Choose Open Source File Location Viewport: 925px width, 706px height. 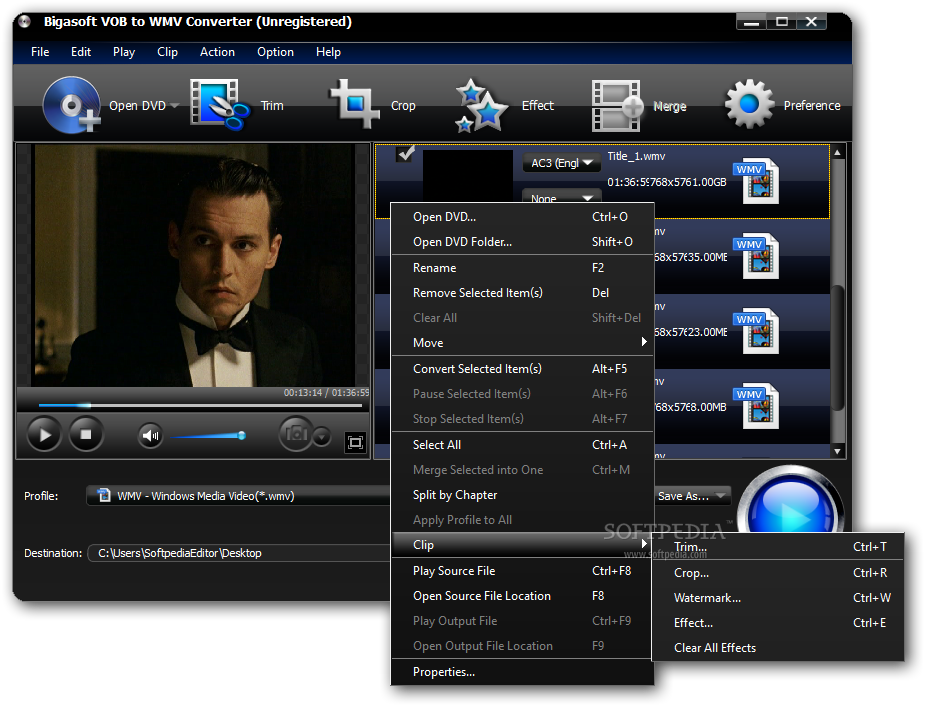[x=523, y=596]
